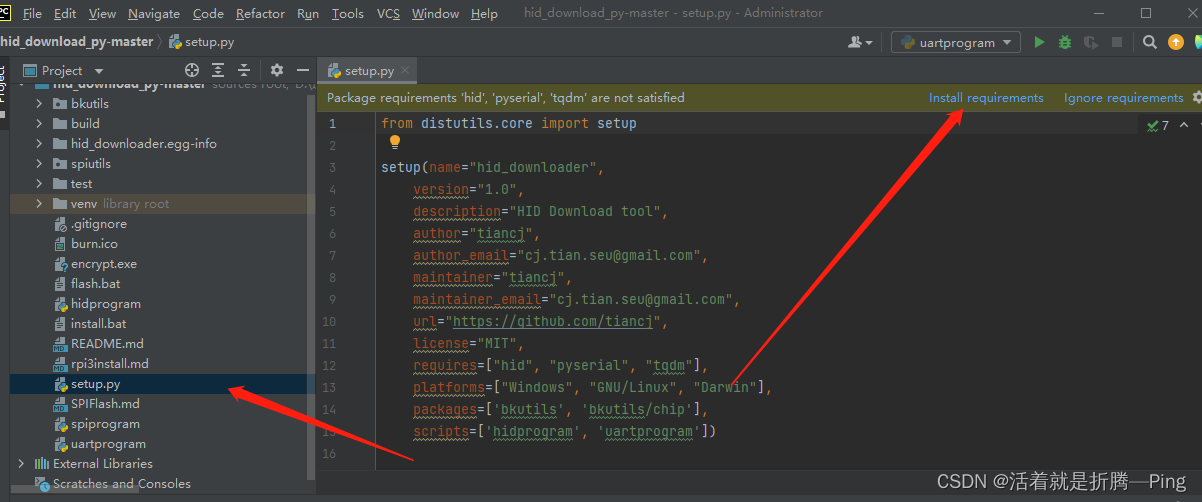1202x502 pixels.
Task: Open the Edit menu
Action: (65, 14)
